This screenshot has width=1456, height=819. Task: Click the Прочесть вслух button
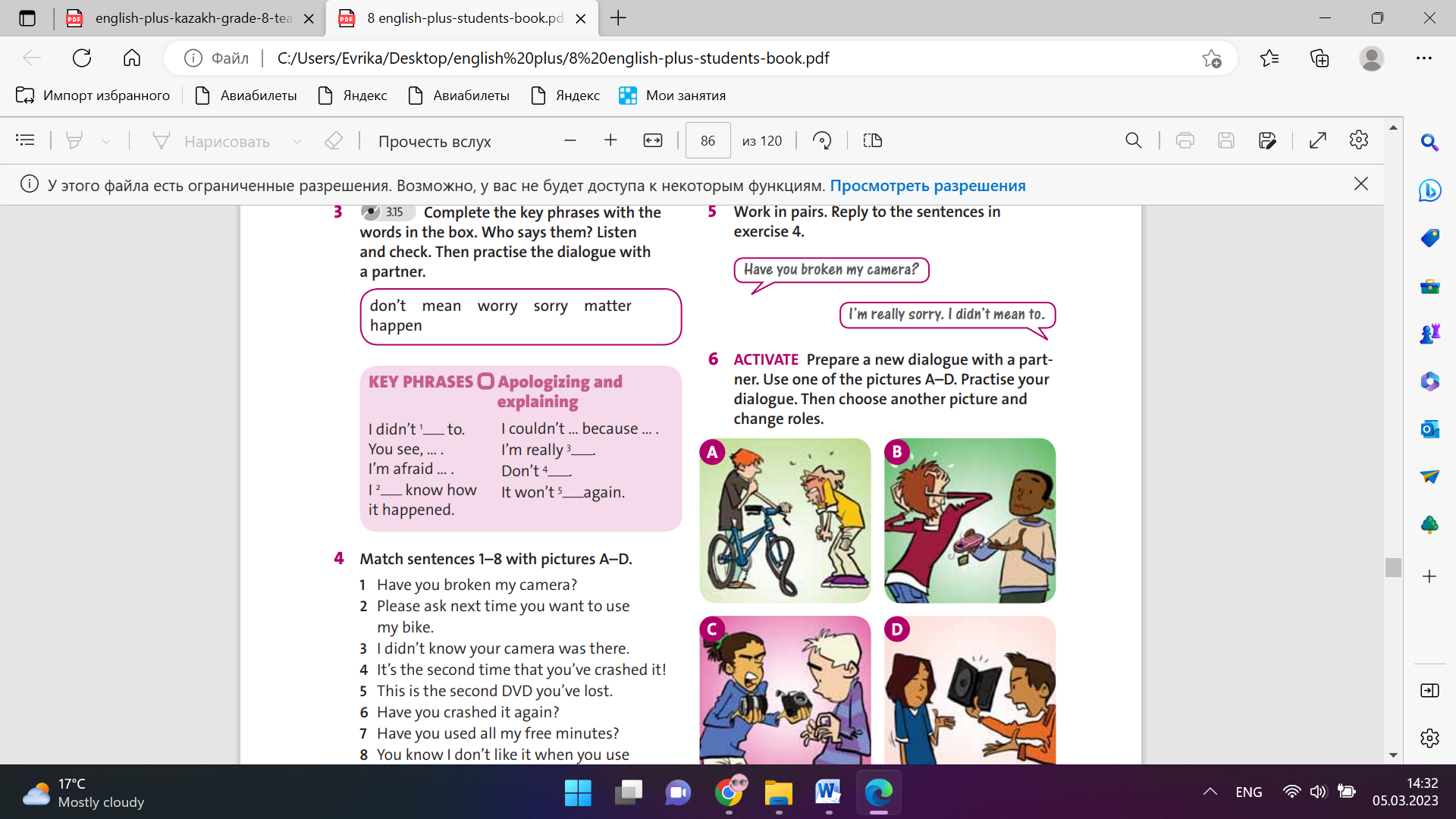[x=435, y=141]
